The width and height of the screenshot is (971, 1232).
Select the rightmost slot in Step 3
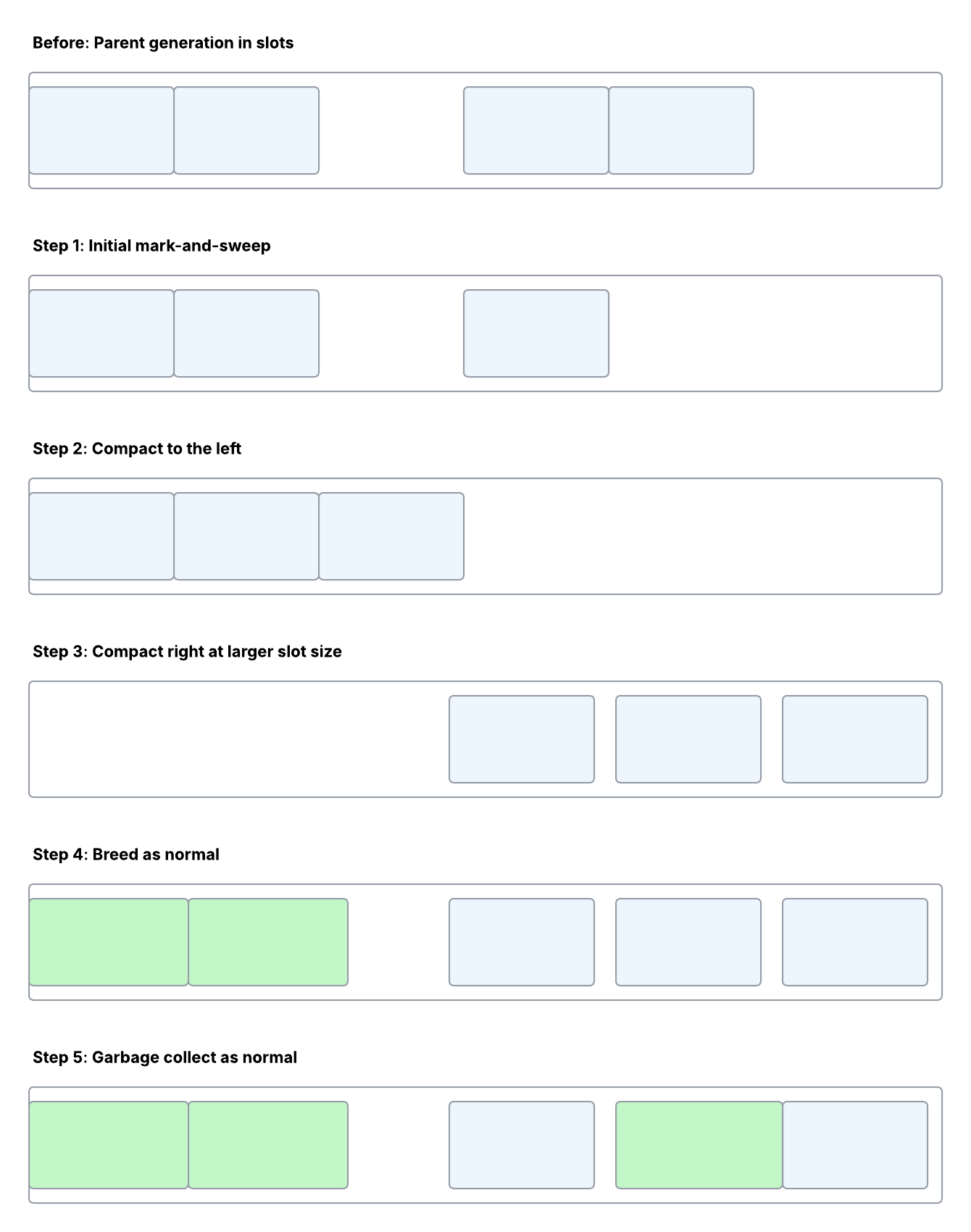(855, 739)
